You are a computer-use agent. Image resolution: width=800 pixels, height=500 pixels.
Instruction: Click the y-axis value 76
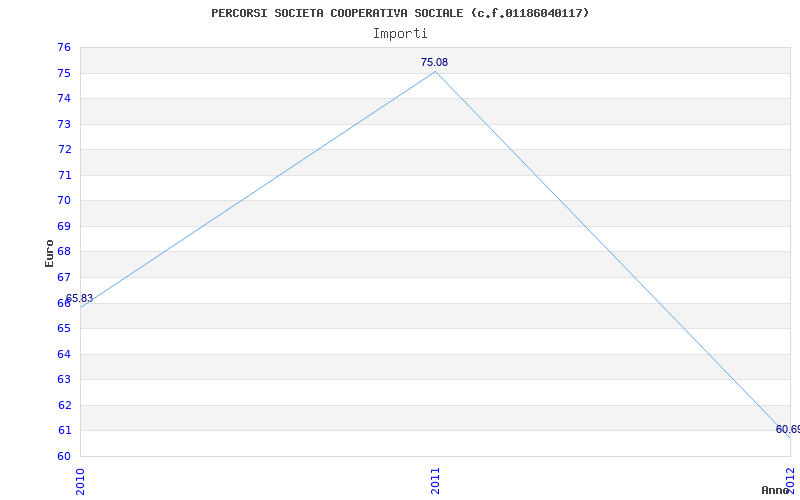(x=64, y=47)
